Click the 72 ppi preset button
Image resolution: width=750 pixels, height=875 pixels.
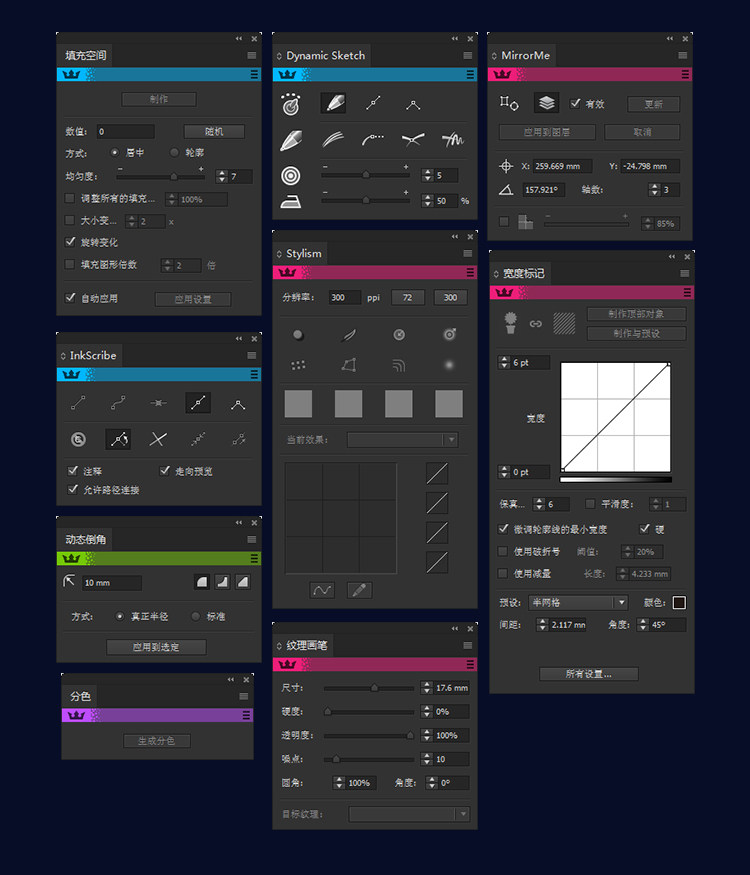[x=408, y=297]
